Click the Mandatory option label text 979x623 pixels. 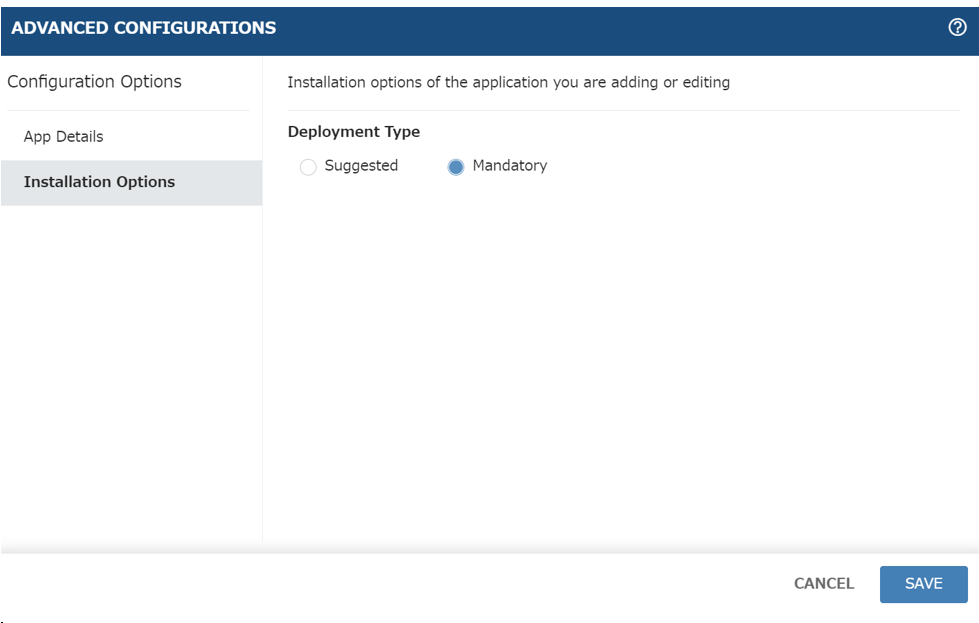pos(509,165)
